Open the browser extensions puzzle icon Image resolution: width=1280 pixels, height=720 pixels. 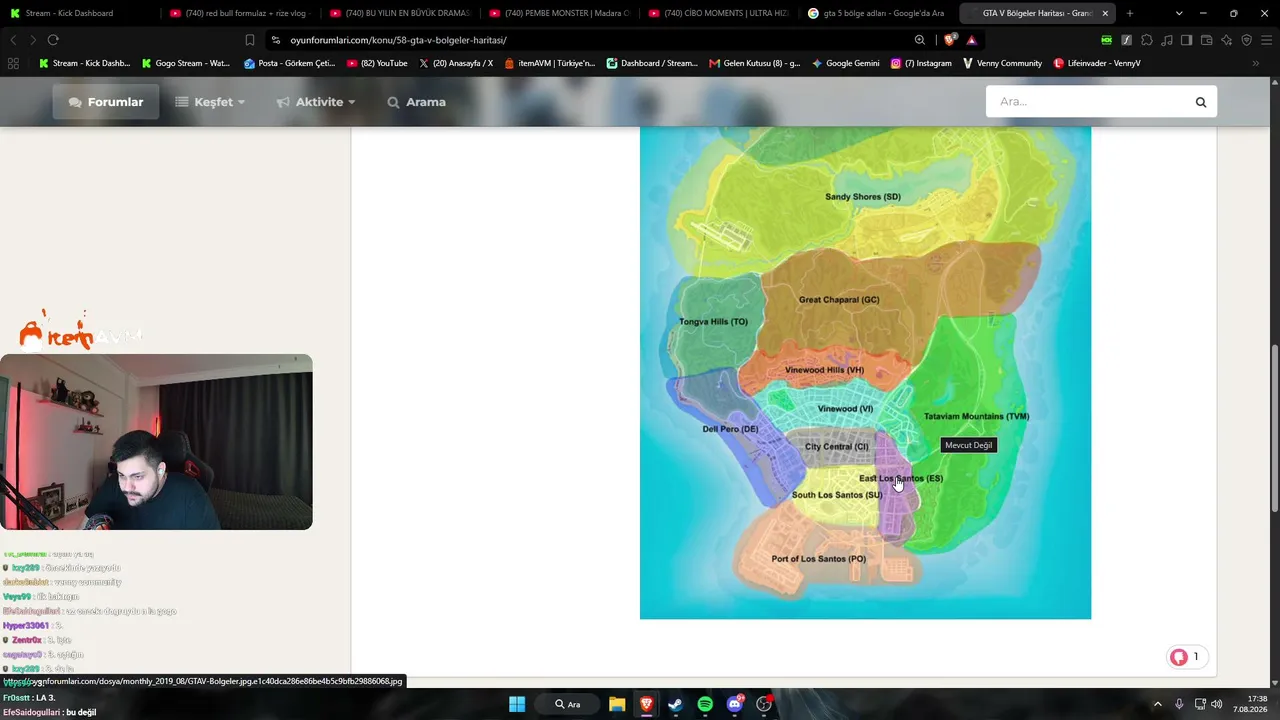pyautogui.click(x=1146, y=40)
